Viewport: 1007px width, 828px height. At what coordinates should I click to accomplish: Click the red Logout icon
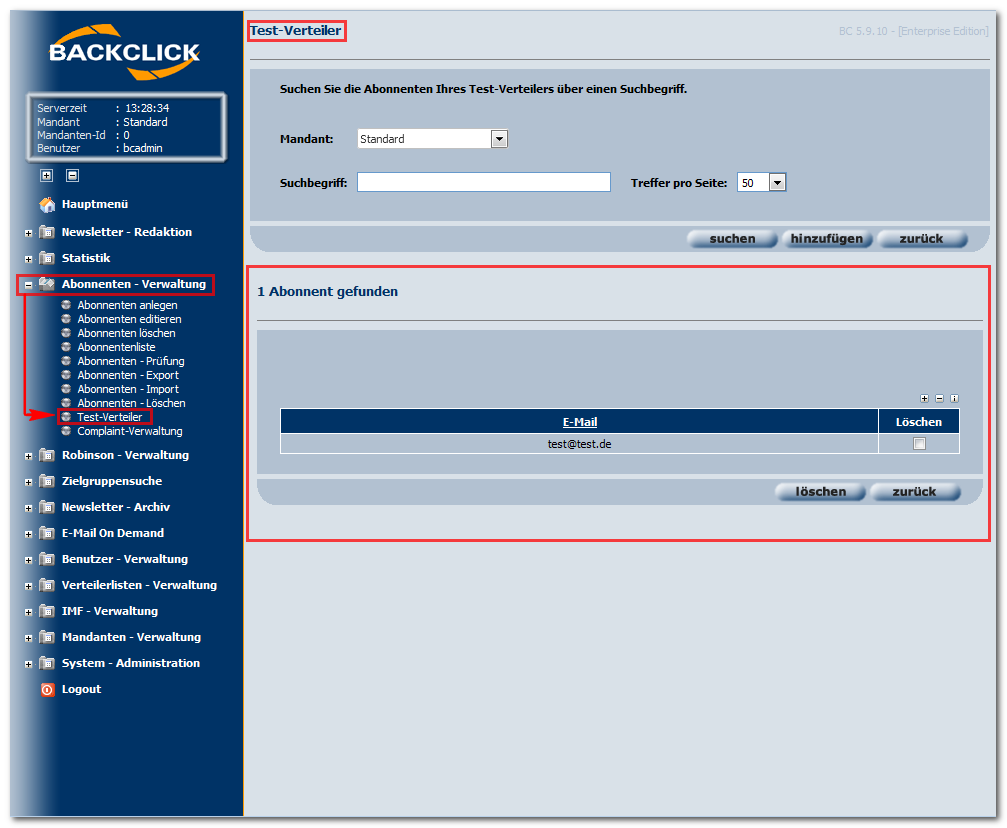point(48,689)
